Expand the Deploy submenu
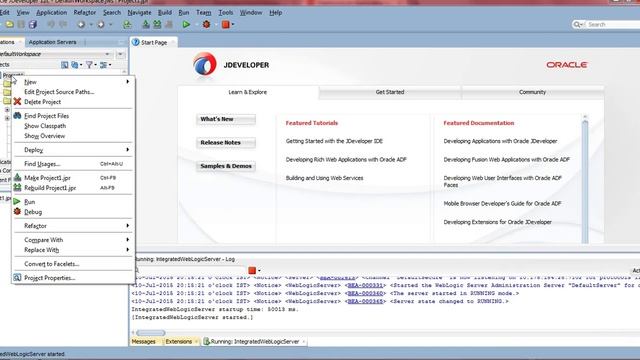 [x=127, y=150]
